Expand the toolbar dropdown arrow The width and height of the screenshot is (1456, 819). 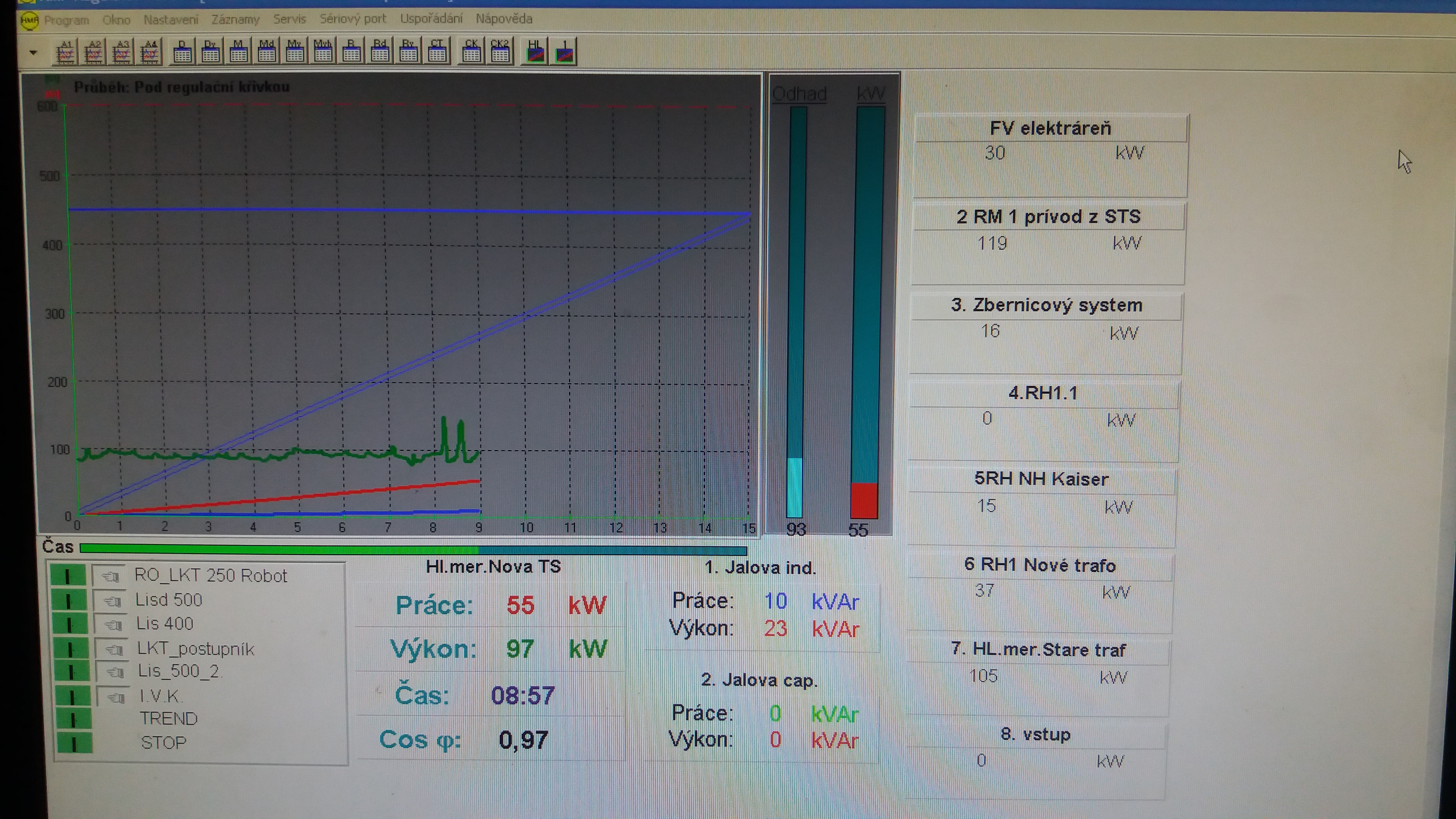[34, 53]
